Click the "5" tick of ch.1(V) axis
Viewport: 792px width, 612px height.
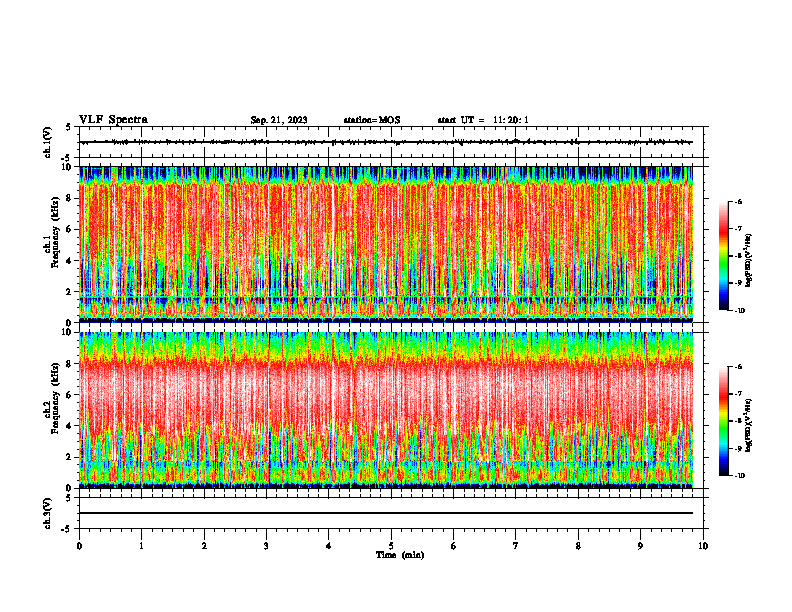pos(69,127)
